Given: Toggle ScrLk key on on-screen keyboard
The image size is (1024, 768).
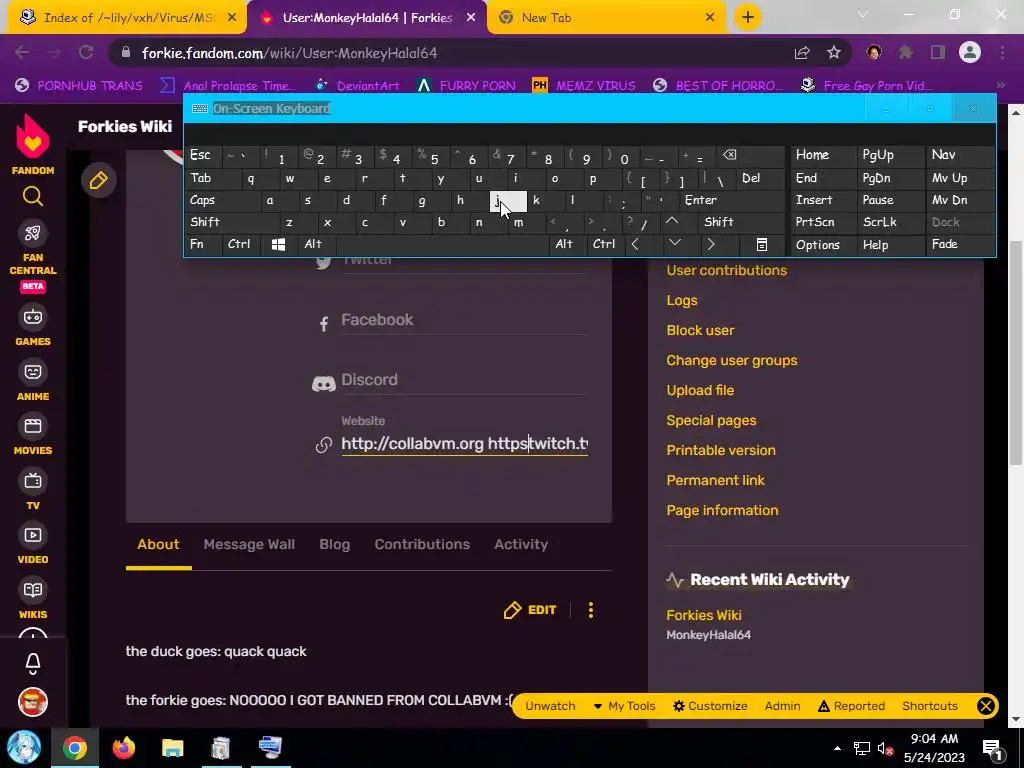Looking at the screenshot, I should tap(889, 222).
